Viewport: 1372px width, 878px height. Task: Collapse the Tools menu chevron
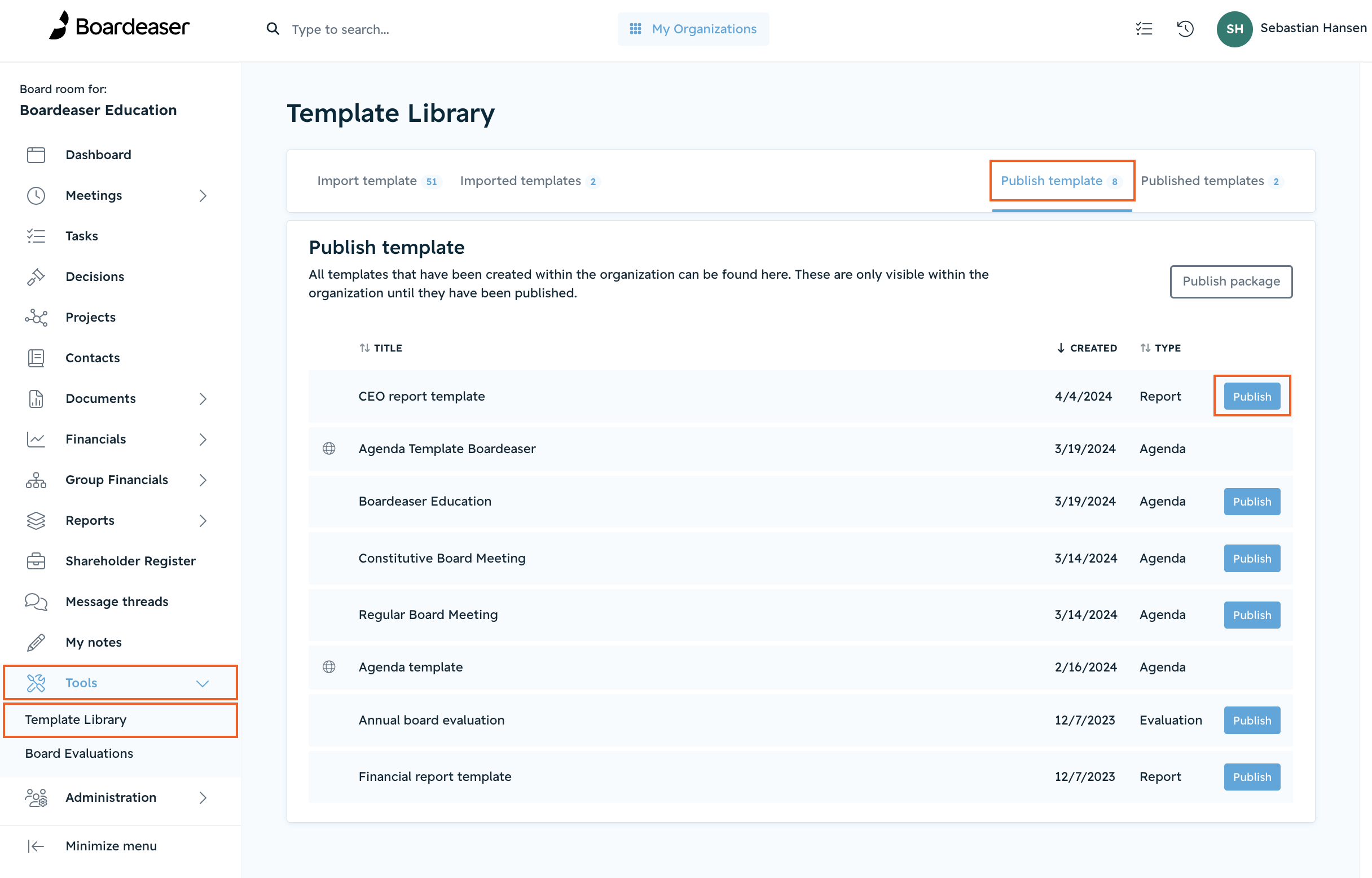pyautogui.click(x=203, y=683)
